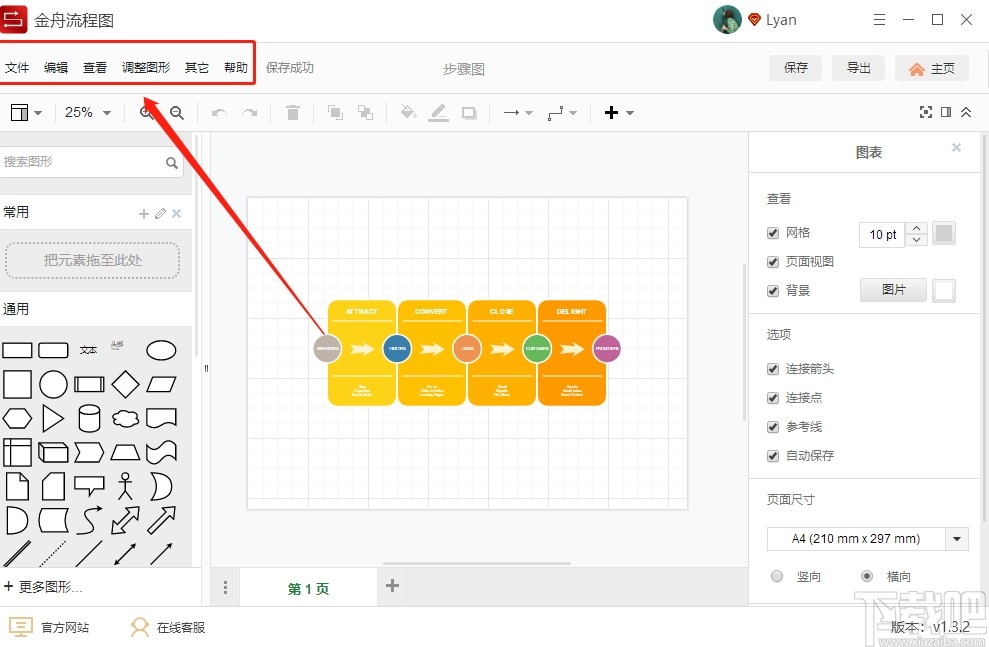Open the 调整图形 menu
Image resolution: width=989 pixels, height=647 pixels.
point(146,68)
